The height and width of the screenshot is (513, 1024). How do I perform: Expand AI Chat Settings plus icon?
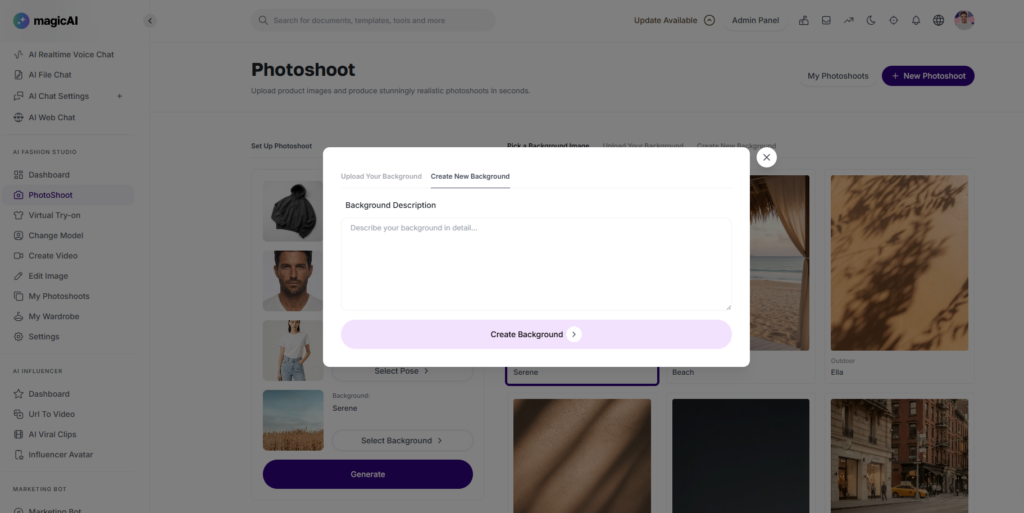tap(120, 96)
